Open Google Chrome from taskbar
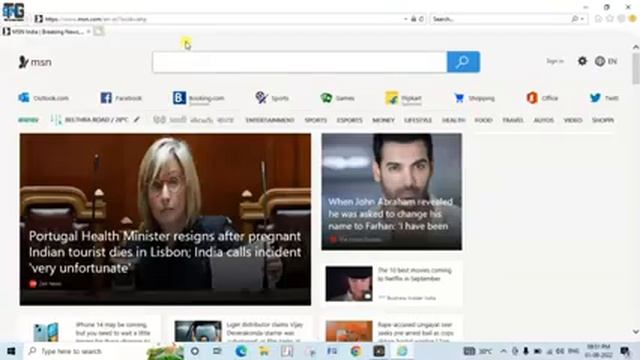The height and width of the screenshot is (360, 640). (x=356, y=351)
